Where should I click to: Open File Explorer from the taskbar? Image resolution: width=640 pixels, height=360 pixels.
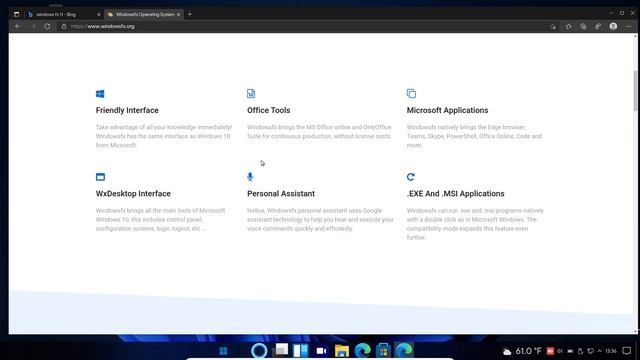[x=342, y=351]
